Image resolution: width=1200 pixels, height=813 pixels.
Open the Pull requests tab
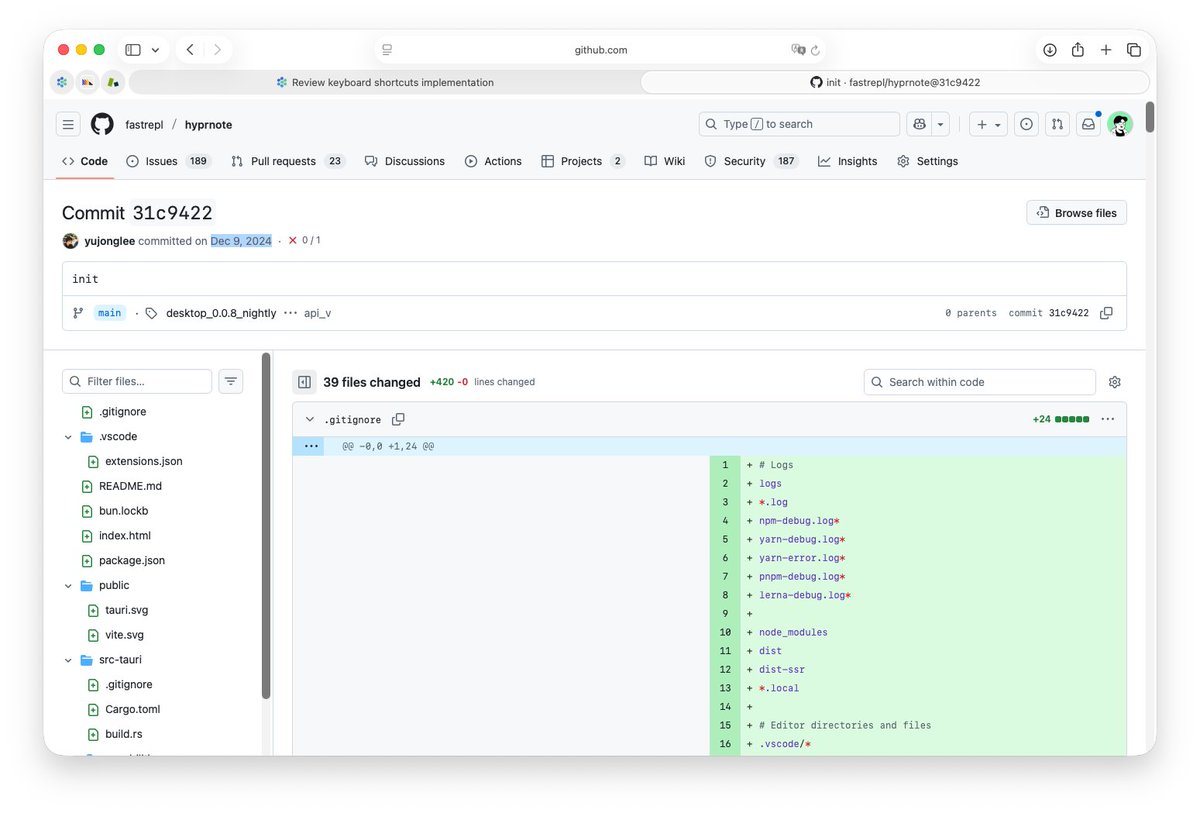pos(288,161)
